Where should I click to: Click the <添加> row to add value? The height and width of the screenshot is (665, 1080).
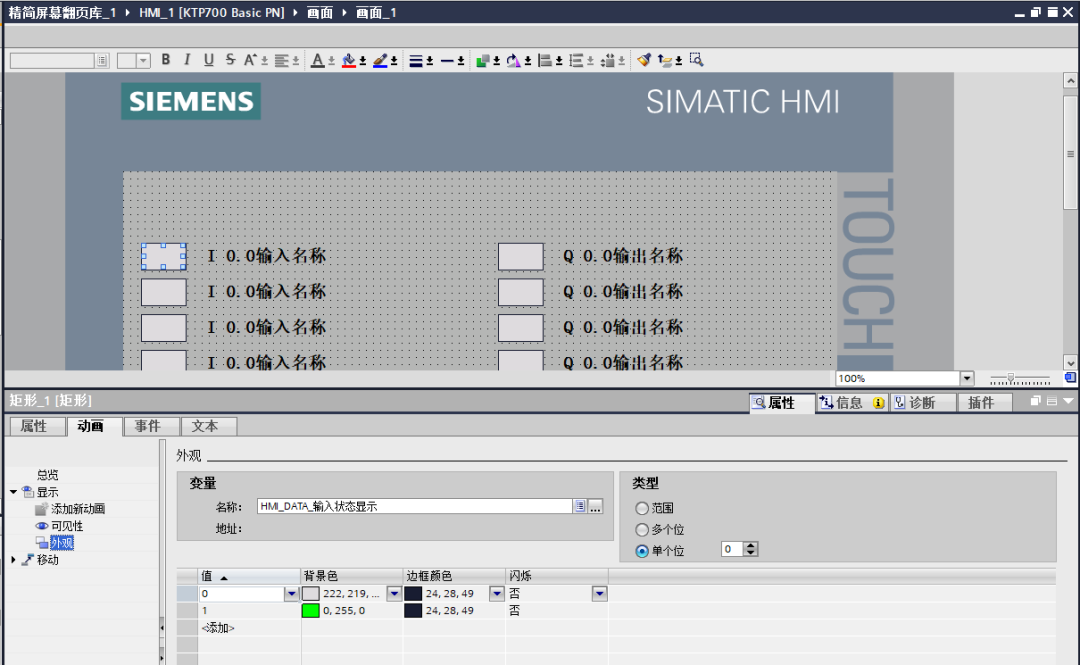coord(218,628)
